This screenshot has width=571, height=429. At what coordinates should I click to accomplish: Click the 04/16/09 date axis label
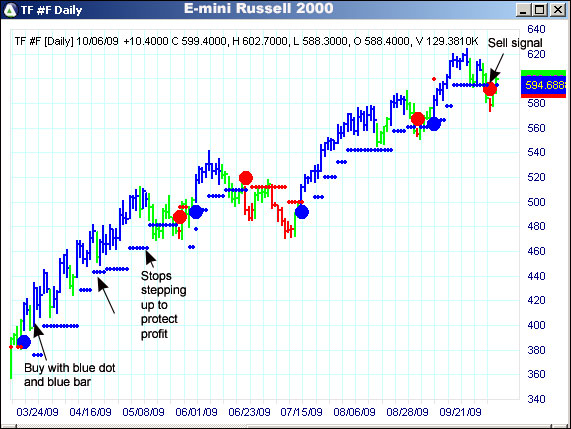click(x=90, y=412)
